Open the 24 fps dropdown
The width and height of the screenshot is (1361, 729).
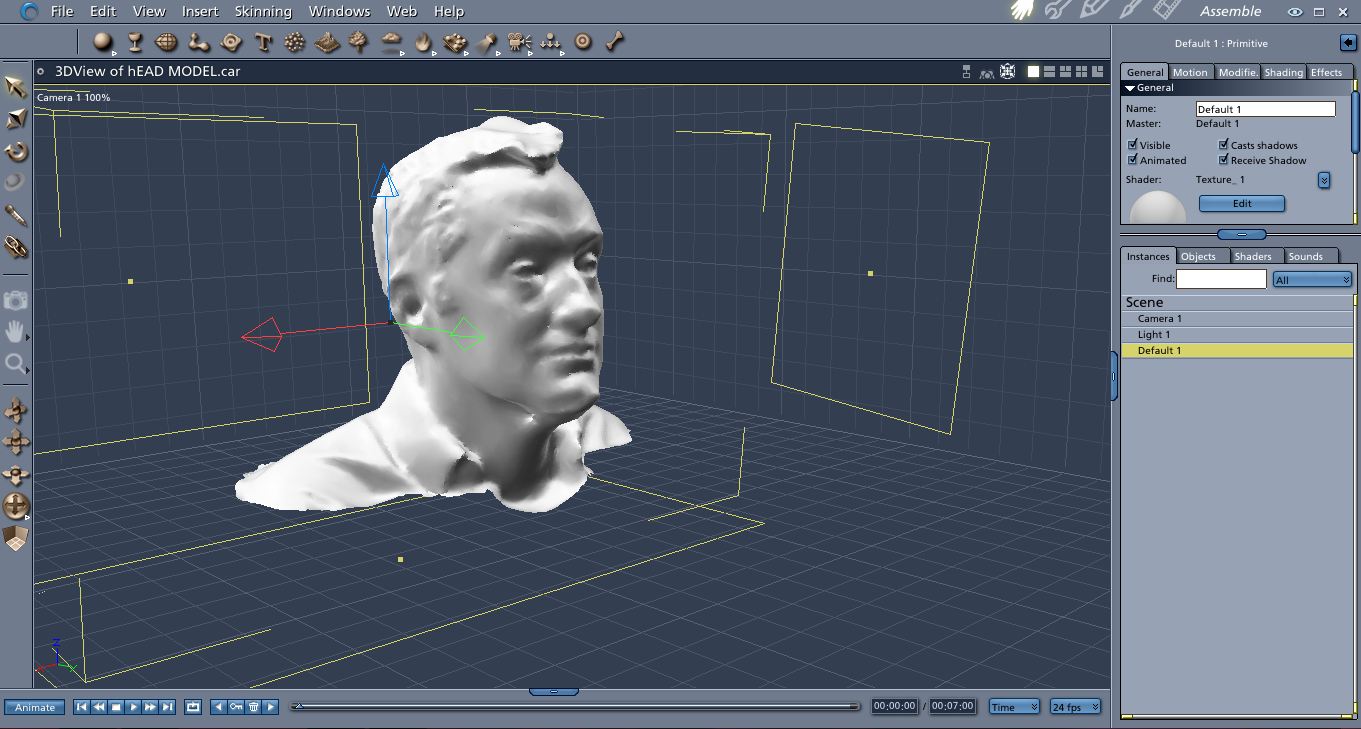1075,707
